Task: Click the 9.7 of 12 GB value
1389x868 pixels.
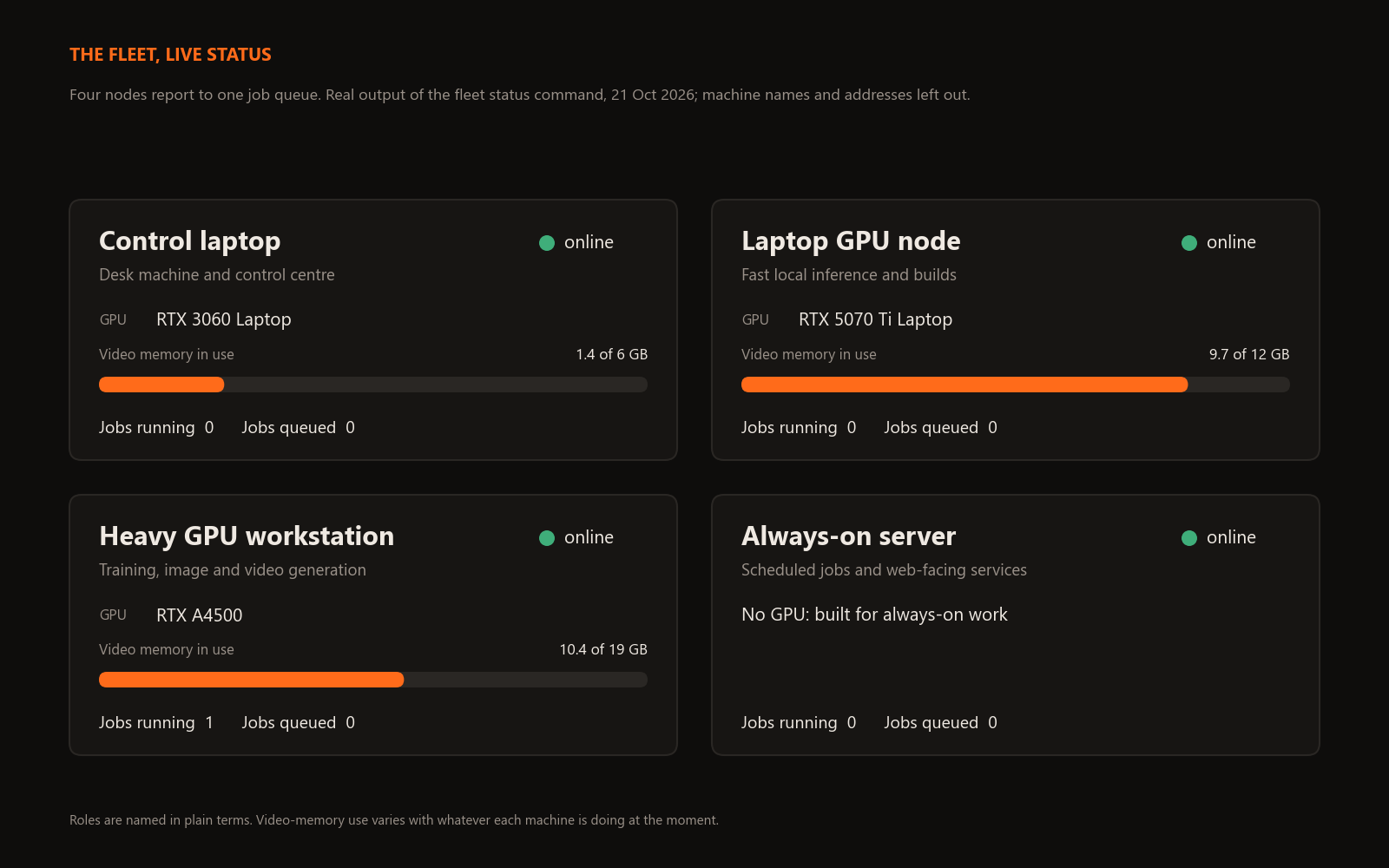Action: point(1249,354)
